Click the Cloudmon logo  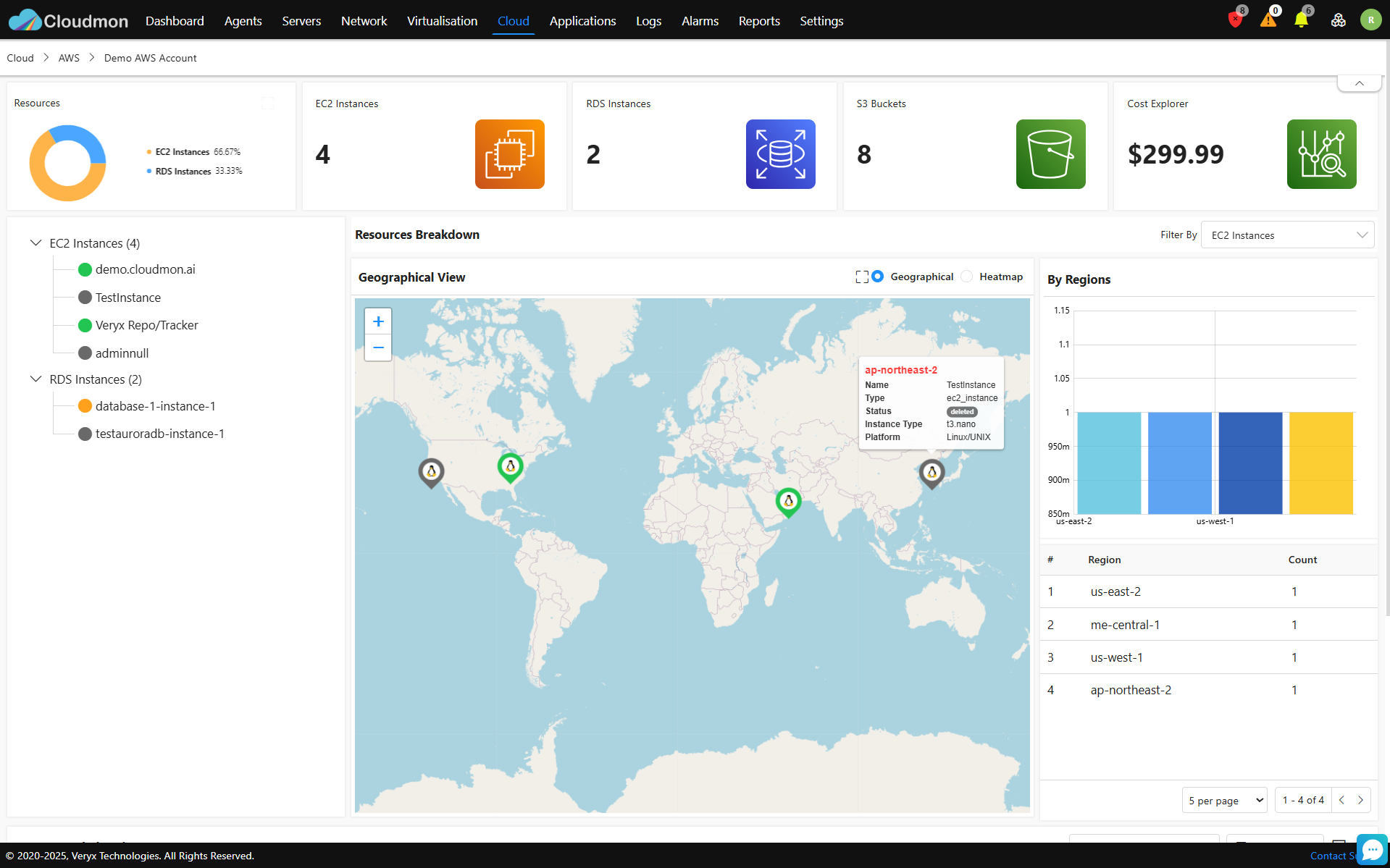[x=68, y=20]
